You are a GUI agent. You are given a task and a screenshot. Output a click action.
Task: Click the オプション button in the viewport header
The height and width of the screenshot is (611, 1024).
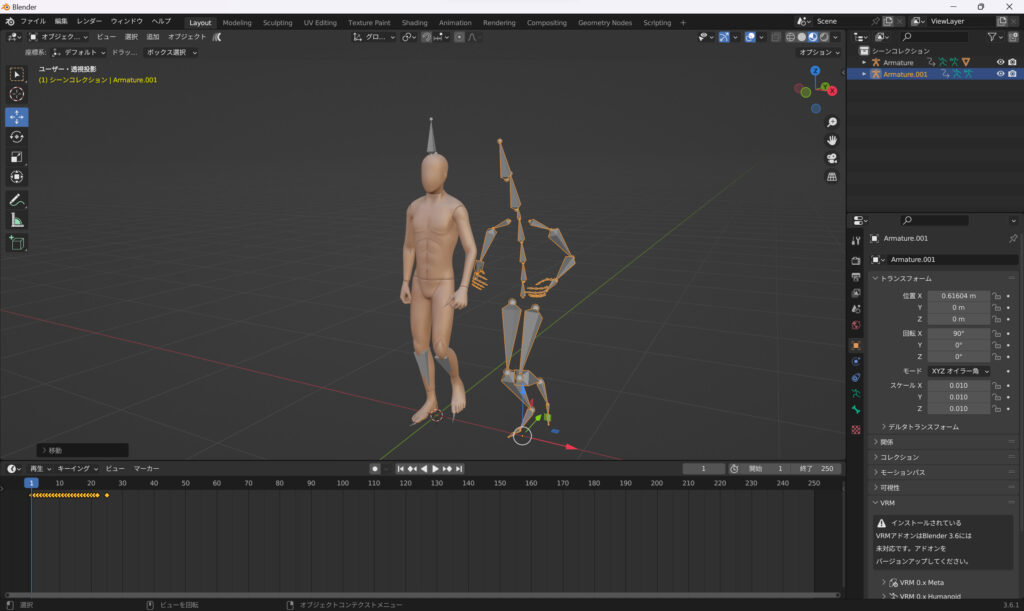(817, 52)
